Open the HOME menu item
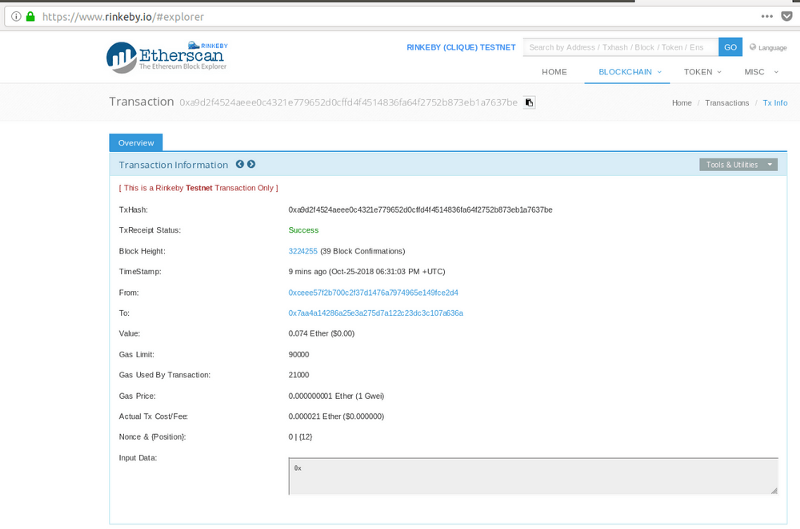The image size is (800, 529). (554, 72)
